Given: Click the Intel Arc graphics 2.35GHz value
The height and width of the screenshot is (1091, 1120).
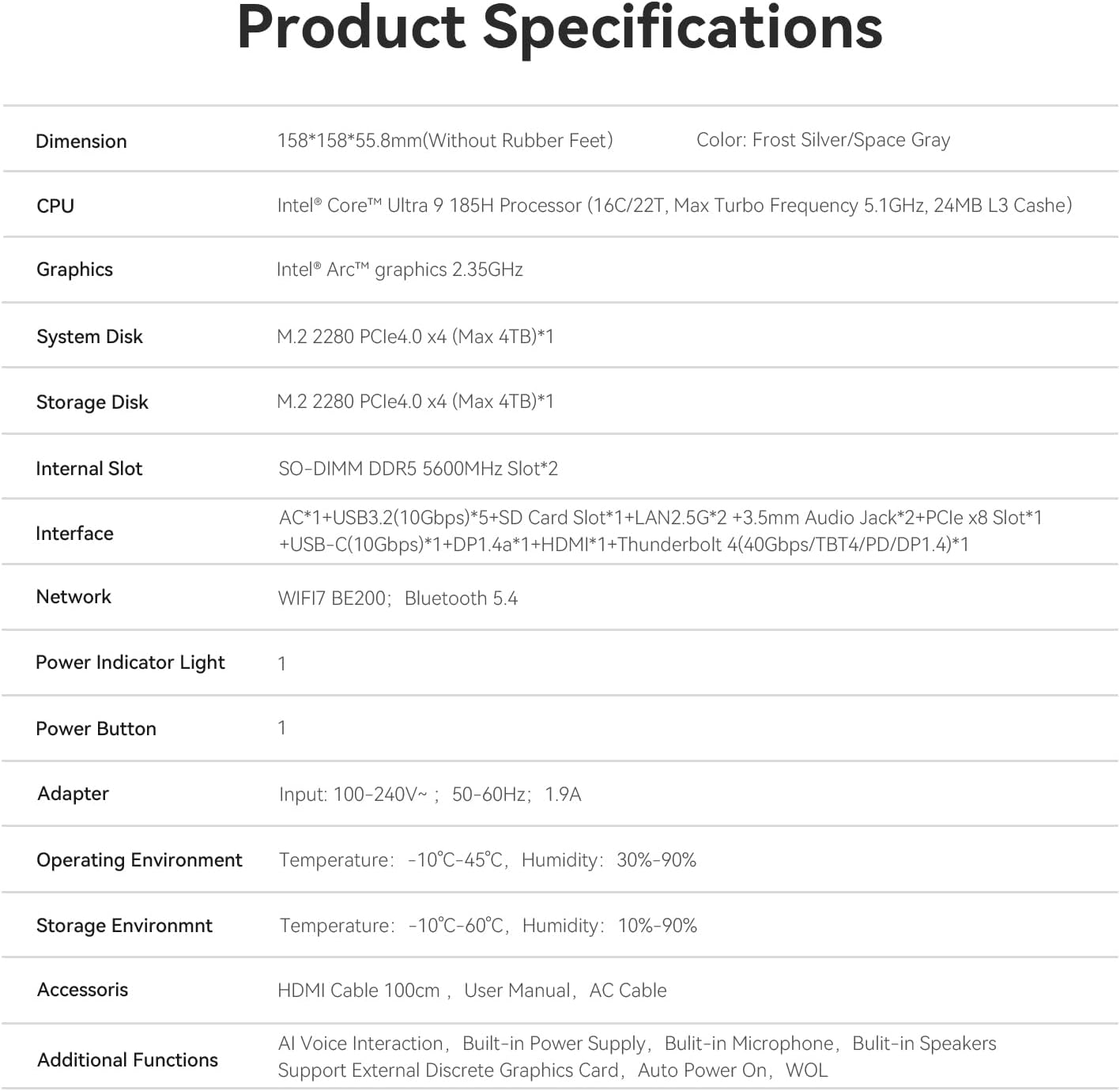Looking at the screenshot, I should point(400,270).
